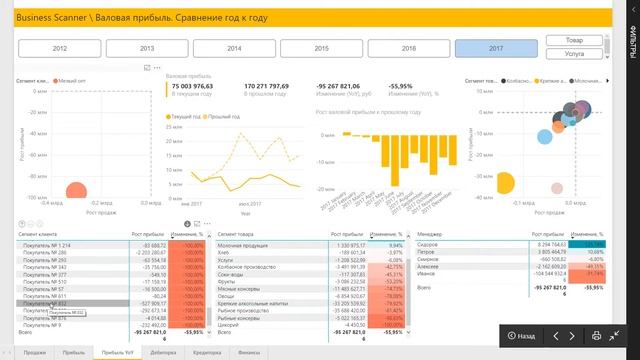Select manager Иванов row

[511, 276]
